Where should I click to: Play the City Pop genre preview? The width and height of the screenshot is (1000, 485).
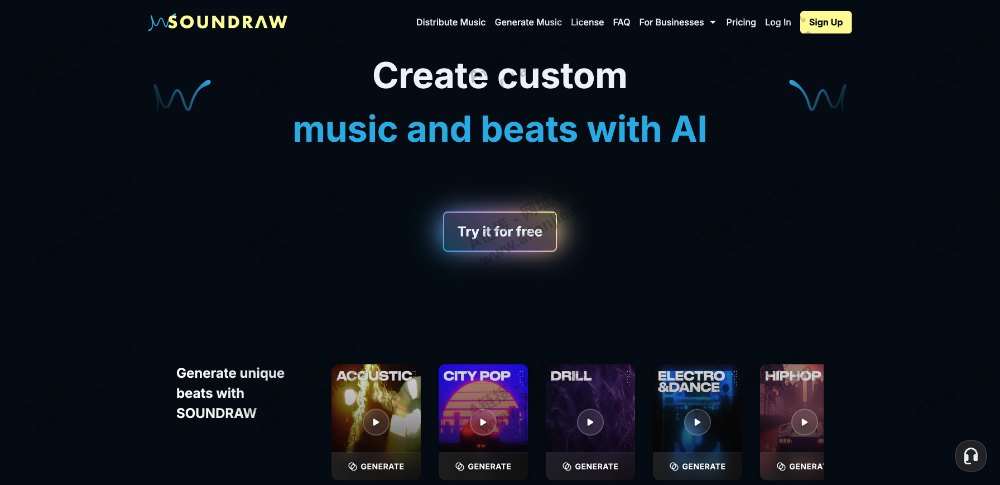coord(483,422)
